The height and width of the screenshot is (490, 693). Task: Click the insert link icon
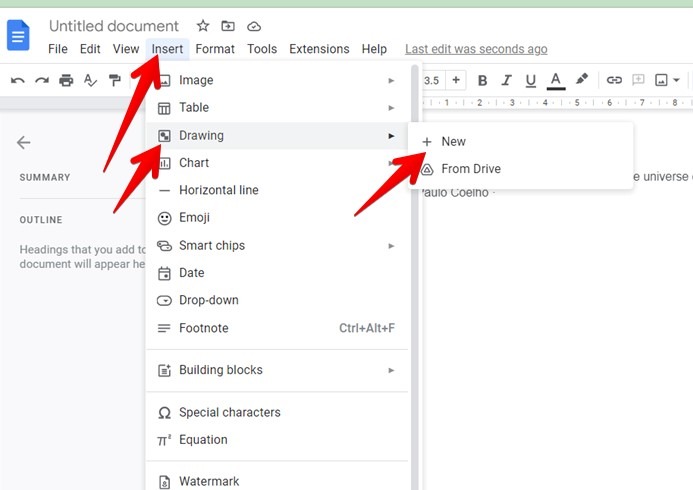(x=614, y=80)
